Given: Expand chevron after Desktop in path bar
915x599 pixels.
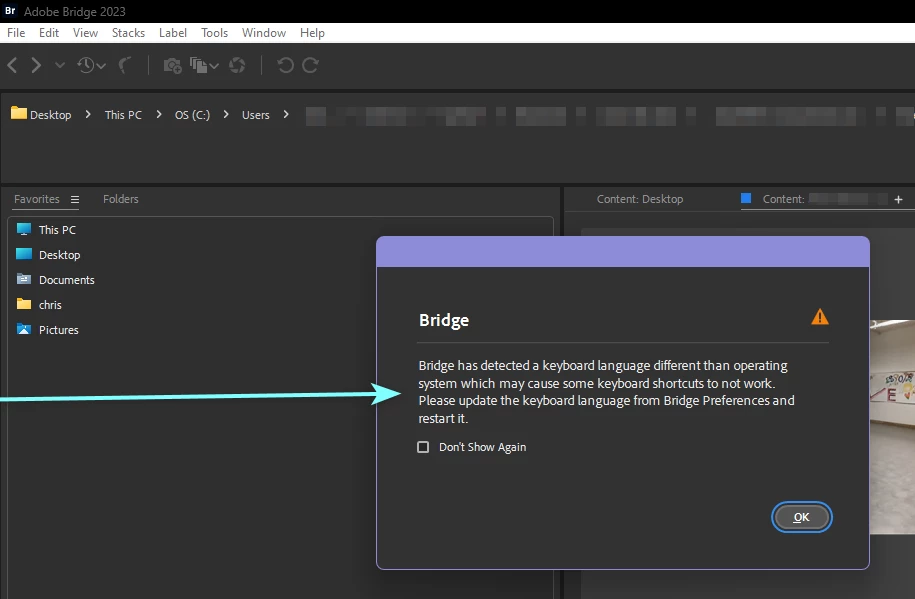Looking at the screenshot, I should coord(88,114).
